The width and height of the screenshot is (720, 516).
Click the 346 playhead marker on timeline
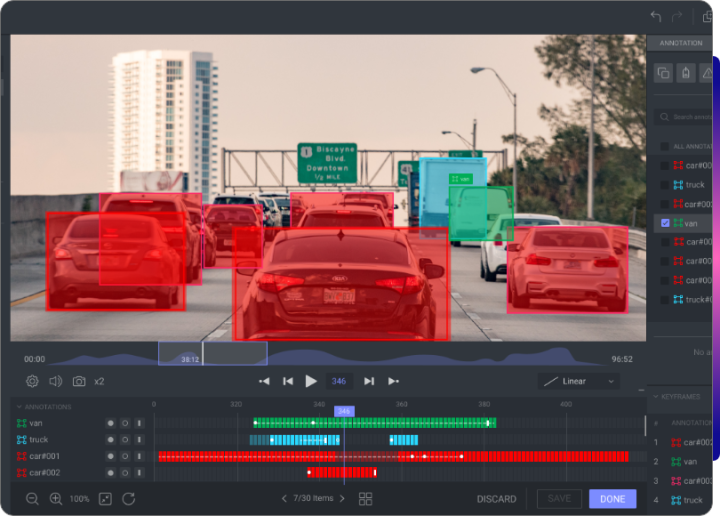344,411
